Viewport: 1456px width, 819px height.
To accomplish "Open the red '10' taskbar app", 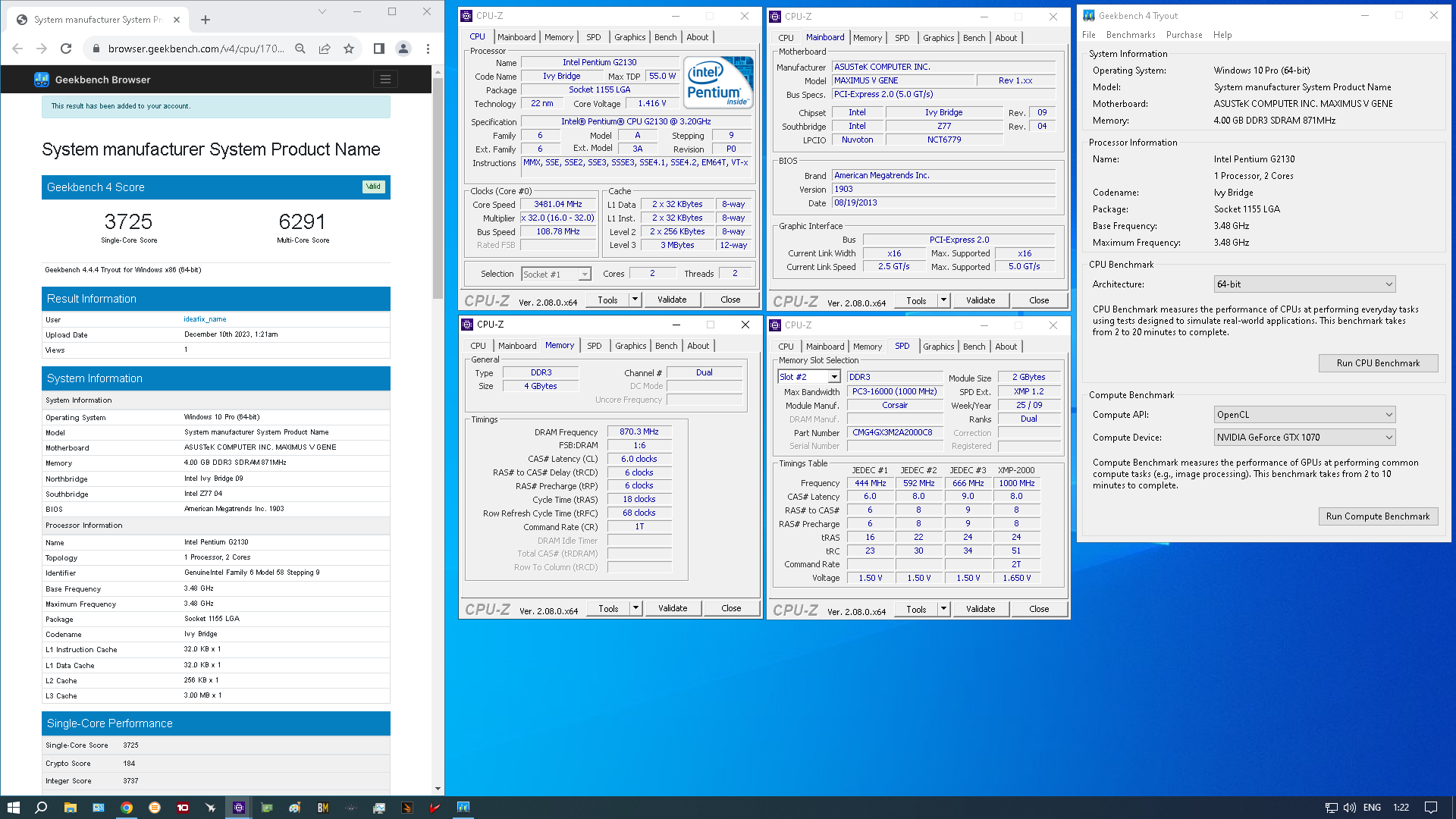I will pos(183,808).
